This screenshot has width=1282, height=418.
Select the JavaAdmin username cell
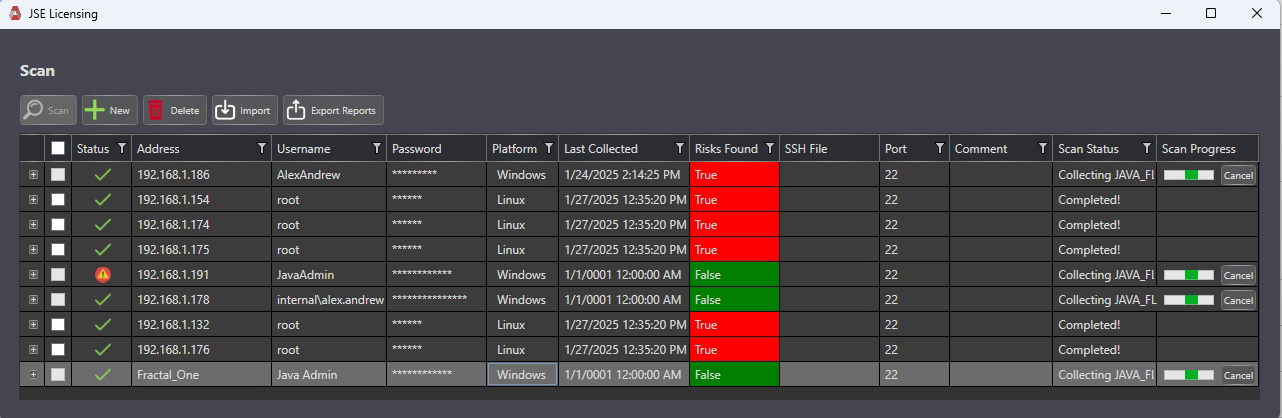click(329, 275)
